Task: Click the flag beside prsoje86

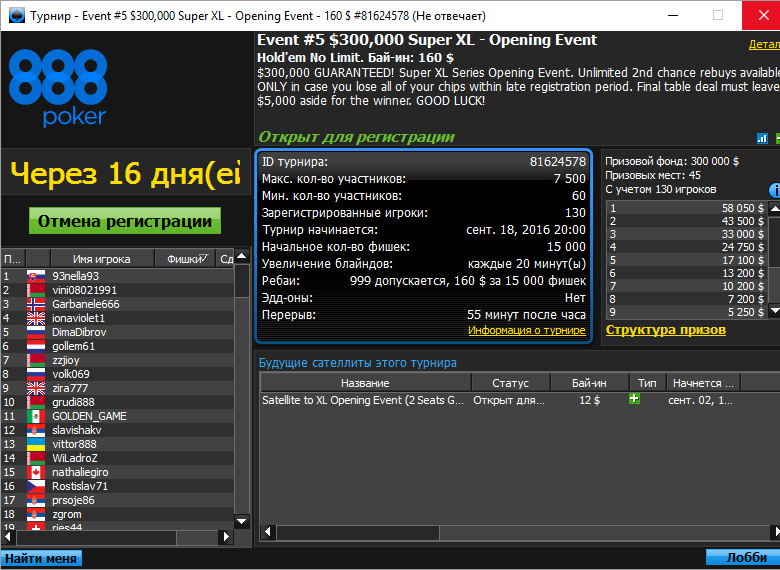Action: tap(36, 500)
